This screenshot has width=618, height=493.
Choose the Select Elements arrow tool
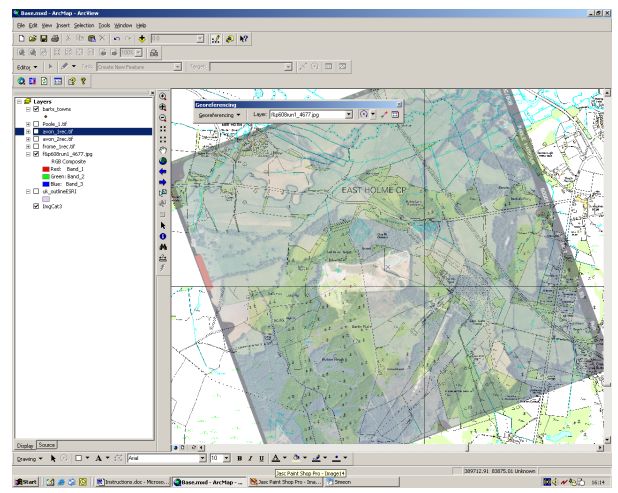coord(163,225)
